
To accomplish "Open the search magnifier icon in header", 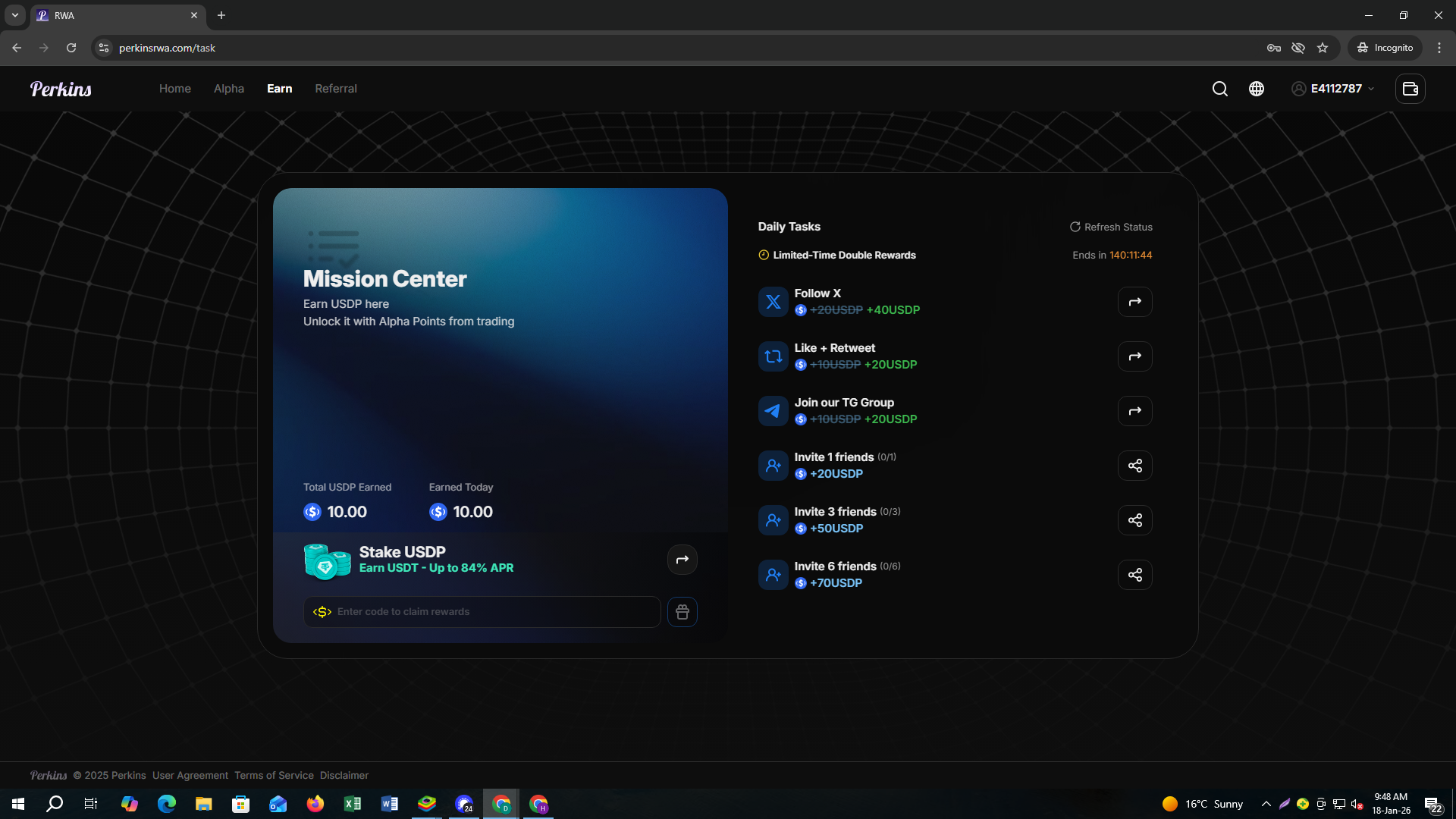I will (1219, 89).
